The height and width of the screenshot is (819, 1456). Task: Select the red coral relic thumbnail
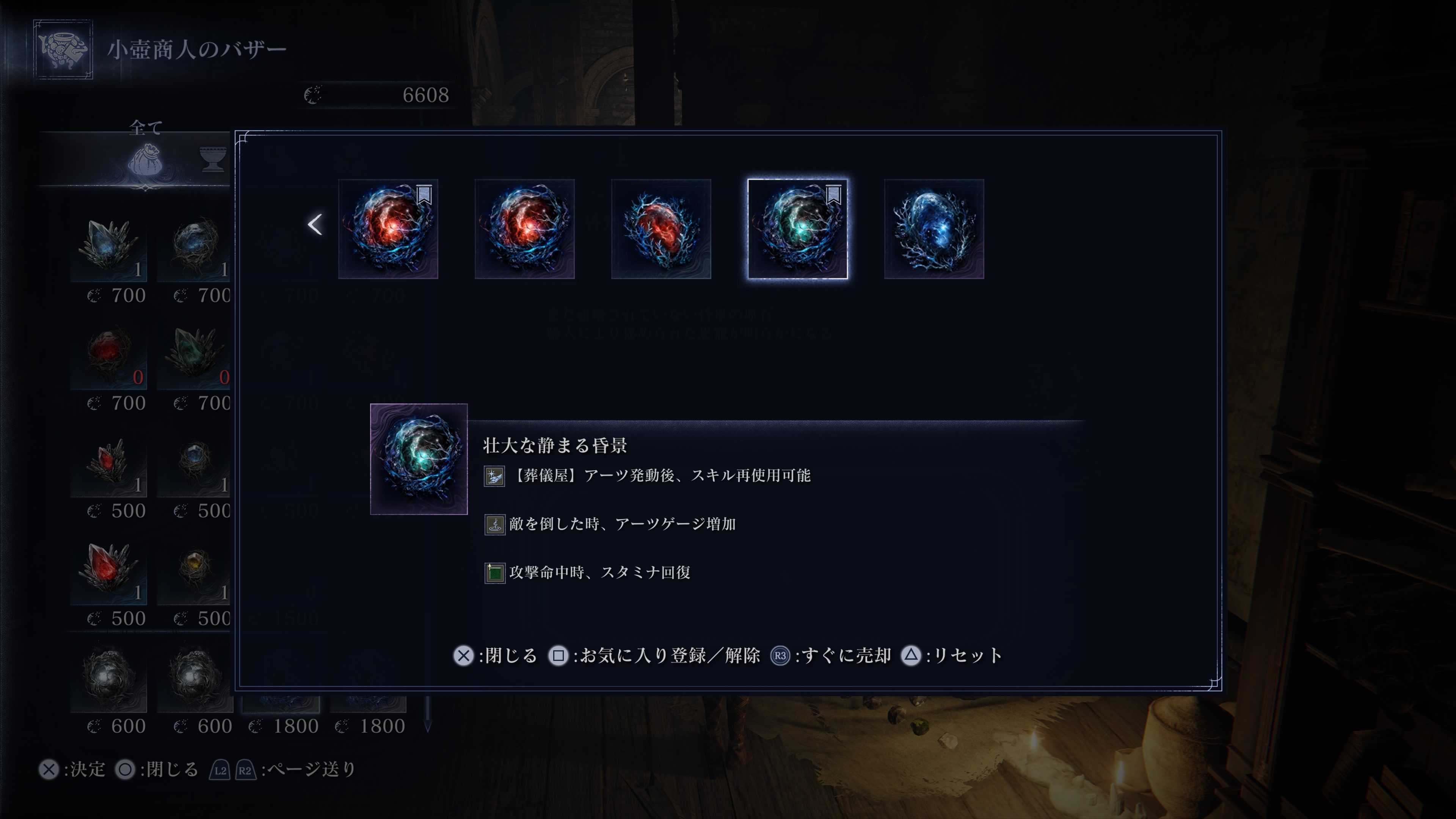click(x=661, y=229)
